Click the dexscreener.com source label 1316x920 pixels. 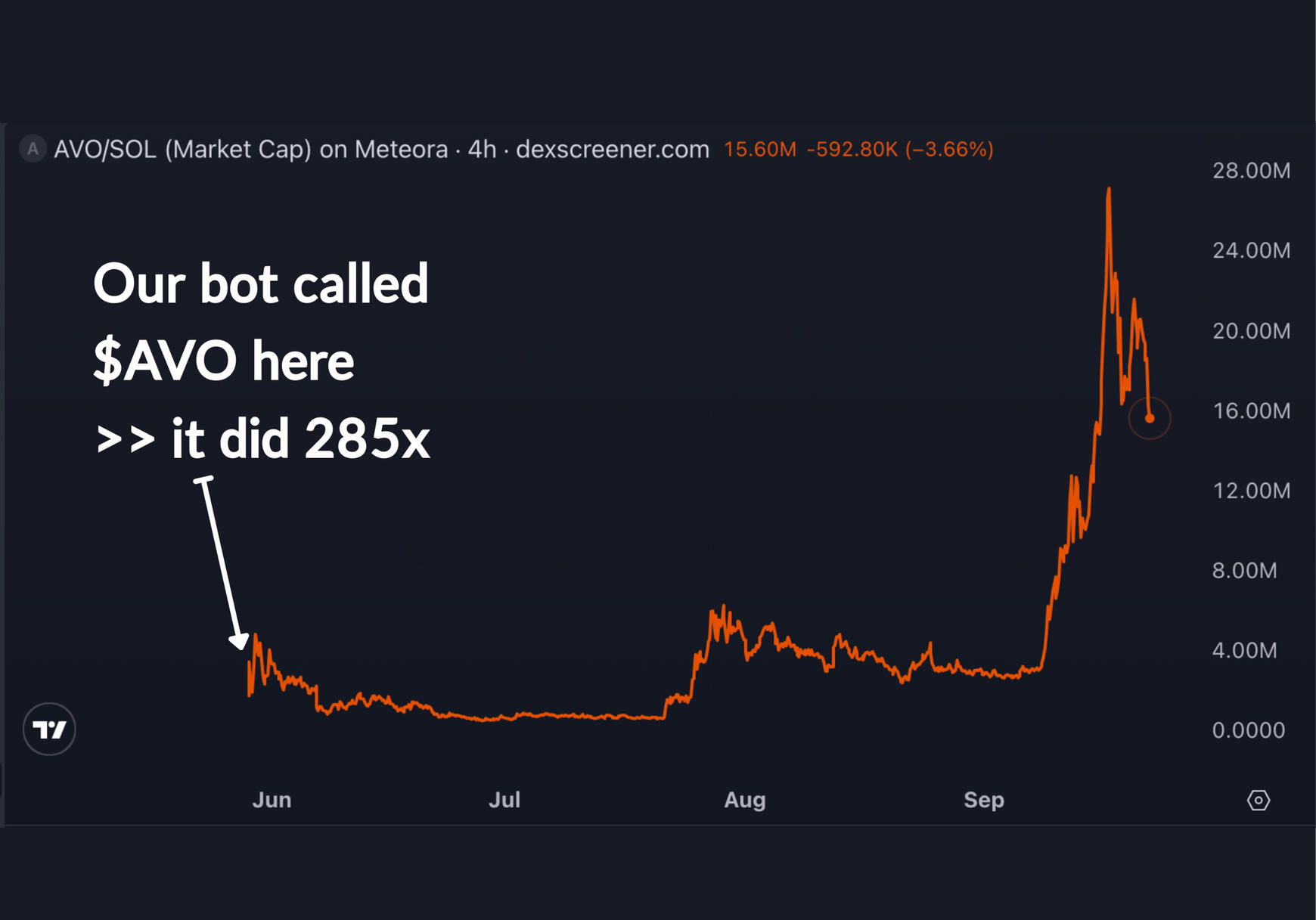pos(613,150)
